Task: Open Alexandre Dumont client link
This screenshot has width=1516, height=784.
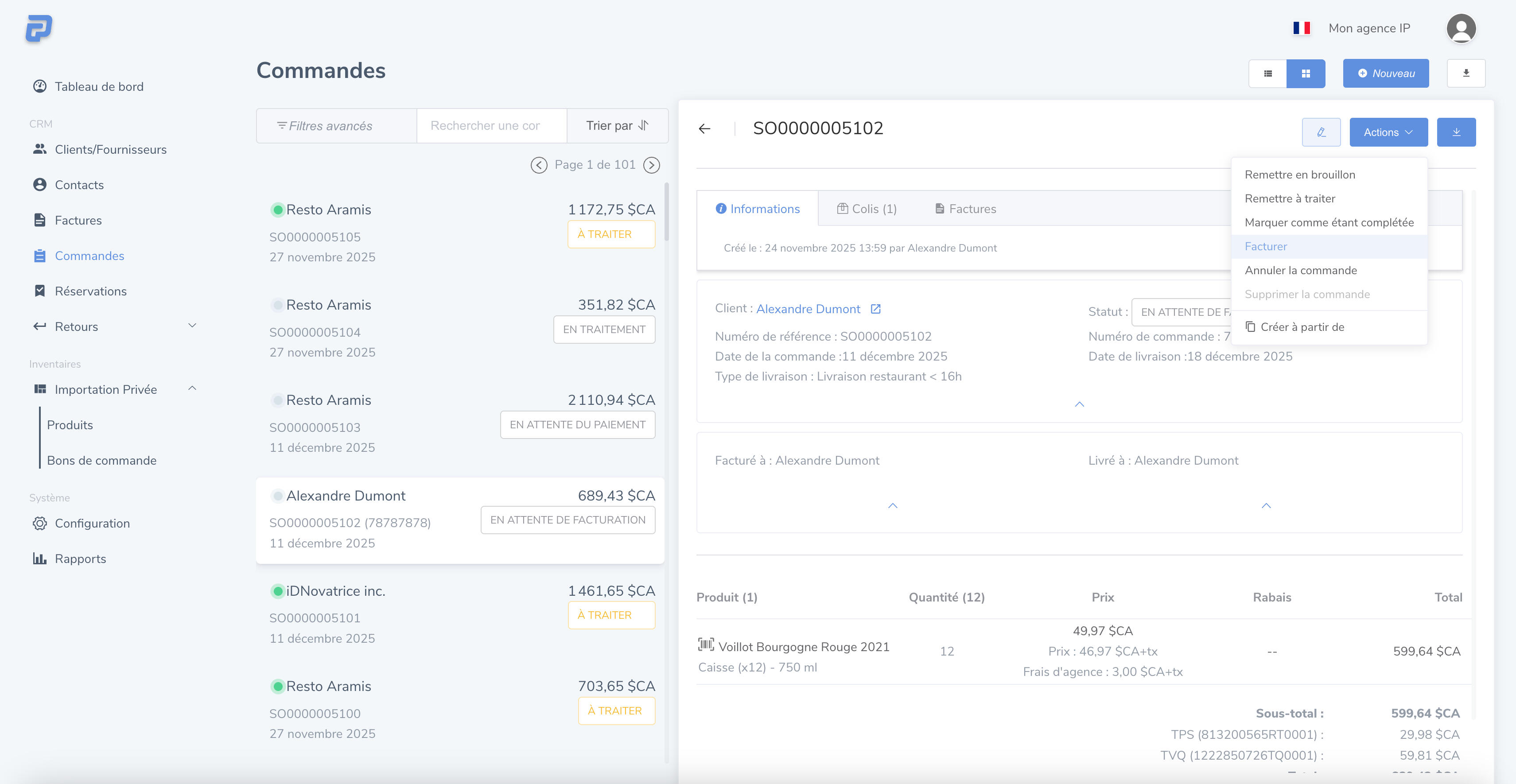Action: coord(808,309)
